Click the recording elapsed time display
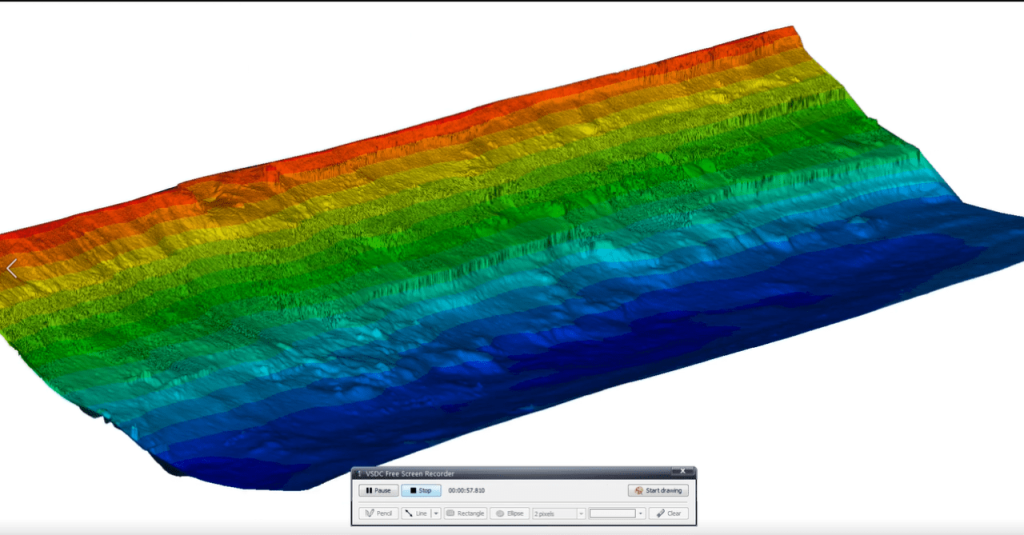Viewport: 1024px width, 535px height. 466,490
